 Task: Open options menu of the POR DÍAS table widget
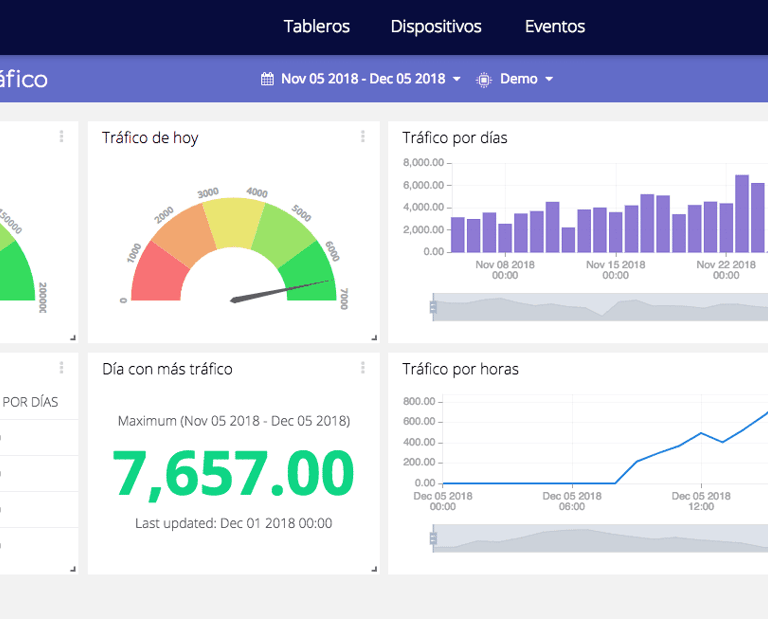point(61,368)
